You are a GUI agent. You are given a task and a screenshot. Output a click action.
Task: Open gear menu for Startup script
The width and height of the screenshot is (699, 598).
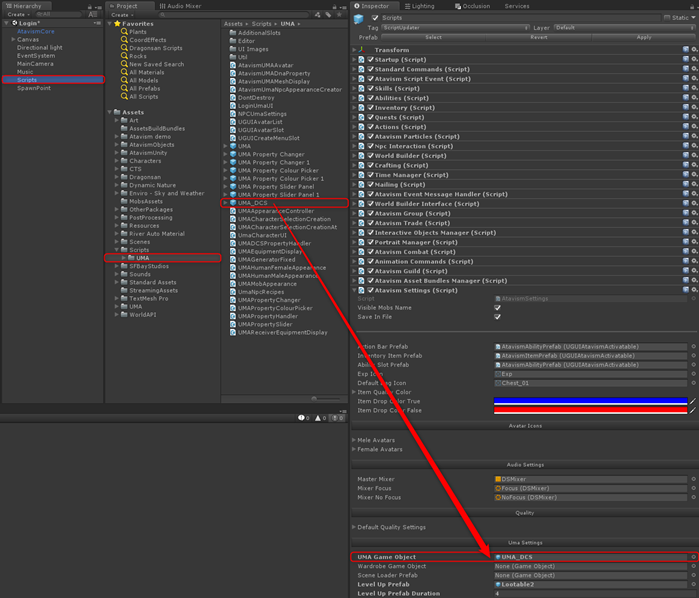coord(693,59)
